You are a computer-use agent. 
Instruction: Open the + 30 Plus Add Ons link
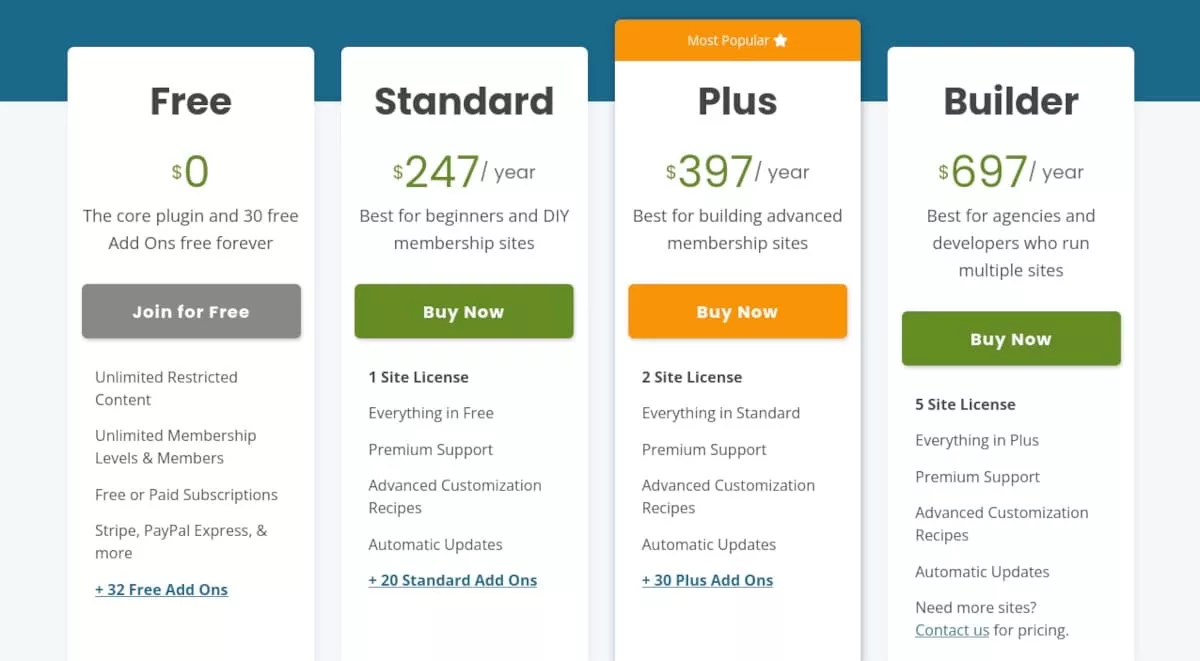coord(708,580)
